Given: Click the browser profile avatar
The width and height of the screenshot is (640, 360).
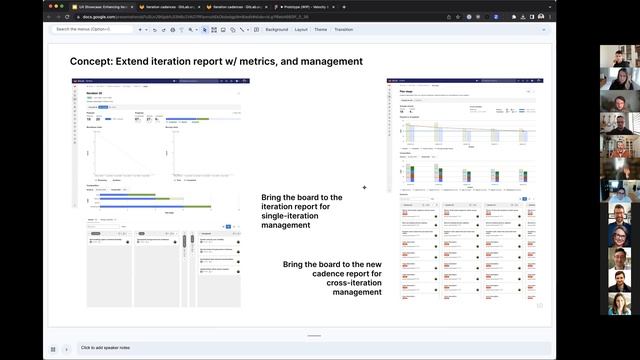Looking at the screenshot, I should [541, 17].
